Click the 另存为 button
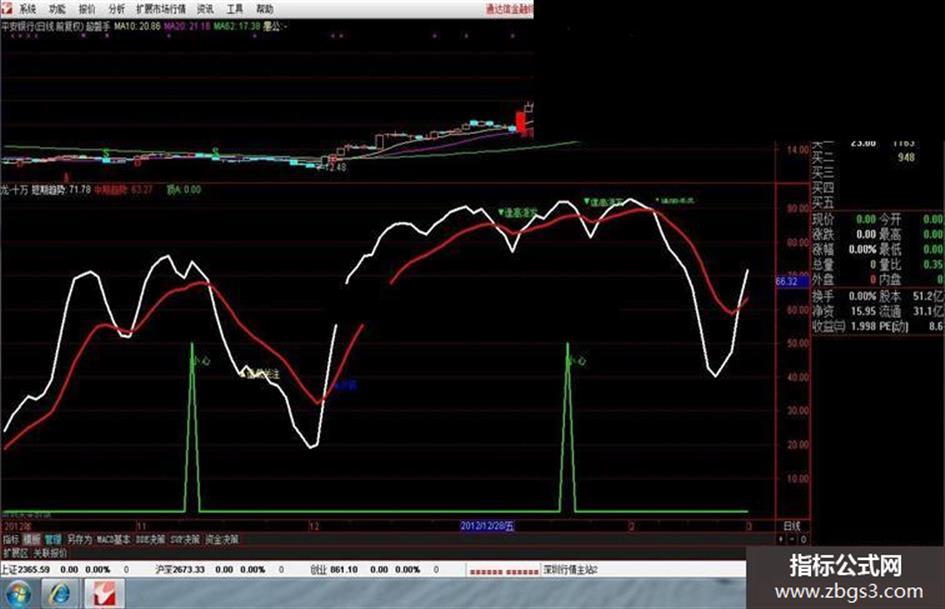 click(x=79, y=539)
